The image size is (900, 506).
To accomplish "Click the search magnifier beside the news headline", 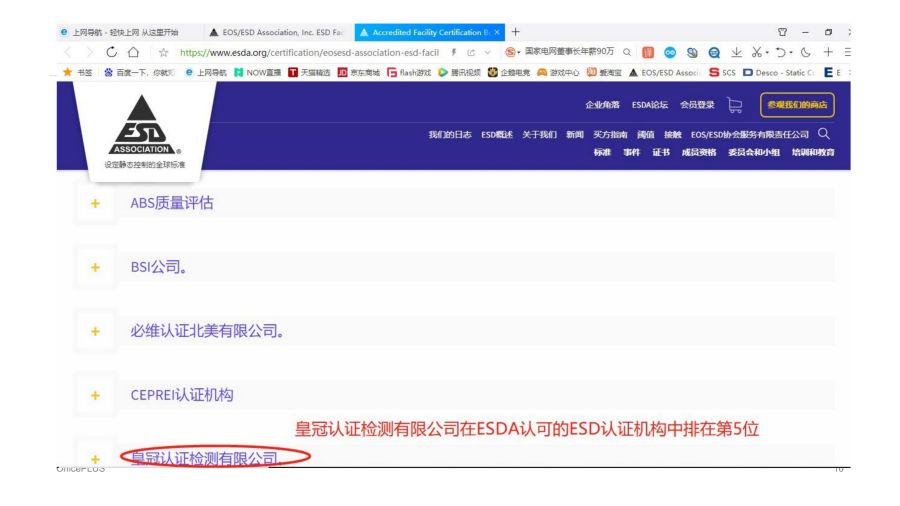I will [x=627, y=52].
